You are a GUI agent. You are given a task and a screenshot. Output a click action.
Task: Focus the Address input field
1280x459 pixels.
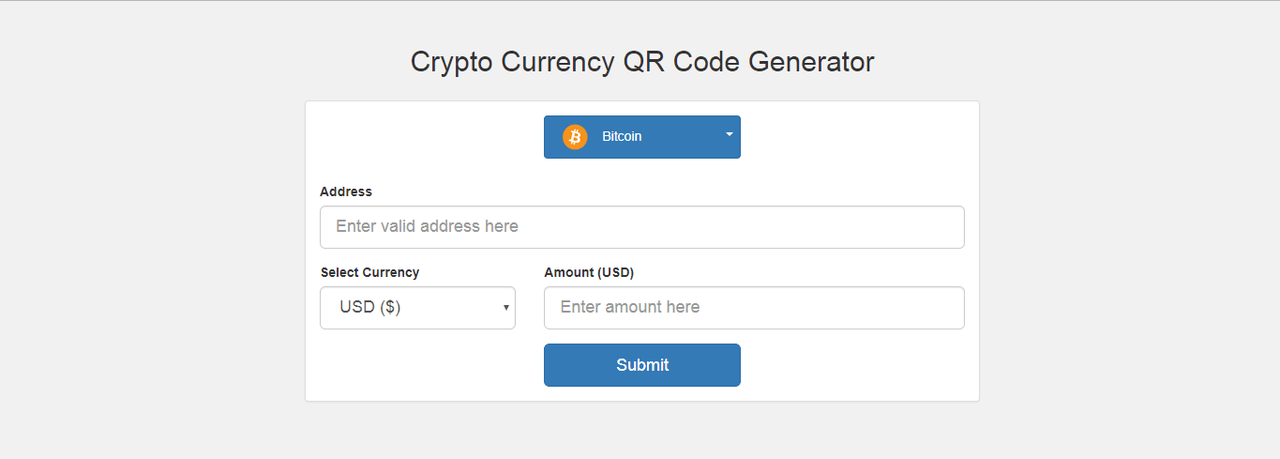[x=642, y=227]
